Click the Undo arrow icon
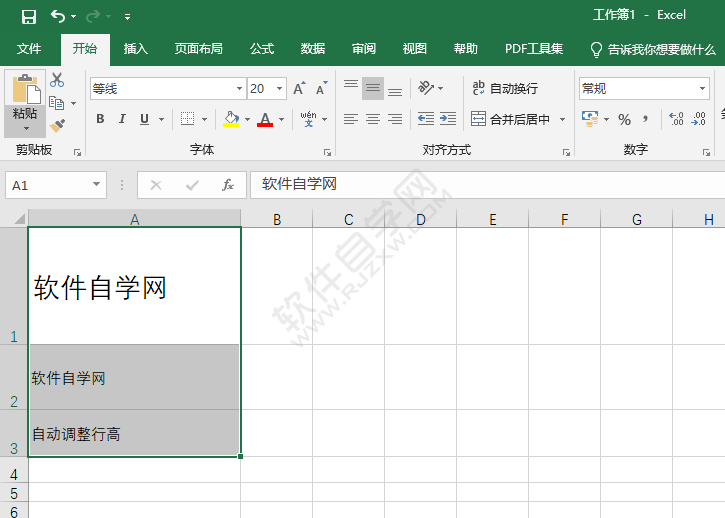 tap(58, 17)
